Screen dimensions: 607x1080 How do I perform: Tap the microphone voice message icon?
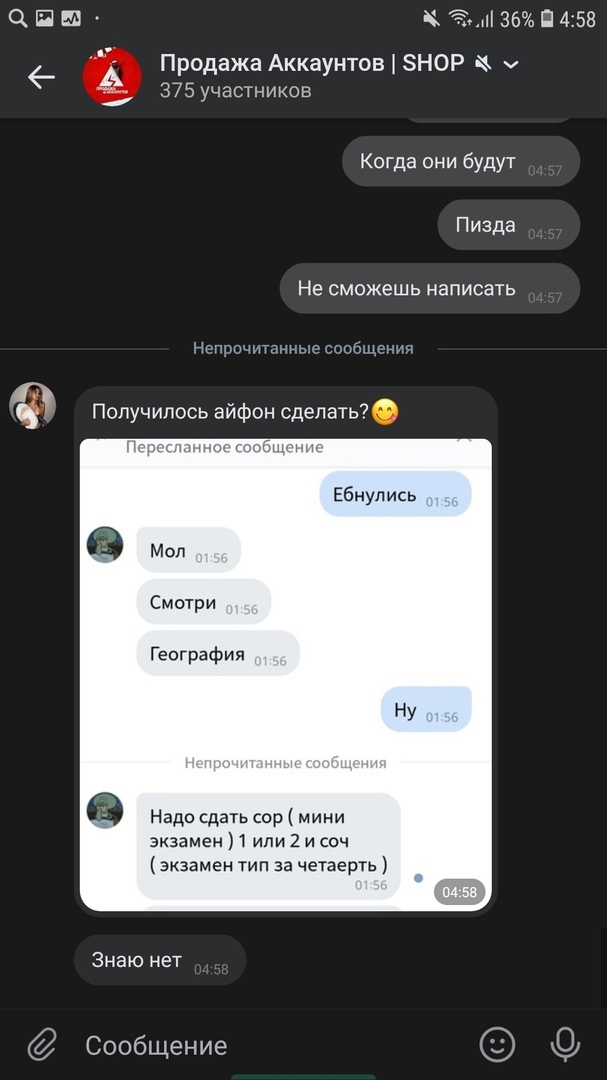click(565, 1045)
